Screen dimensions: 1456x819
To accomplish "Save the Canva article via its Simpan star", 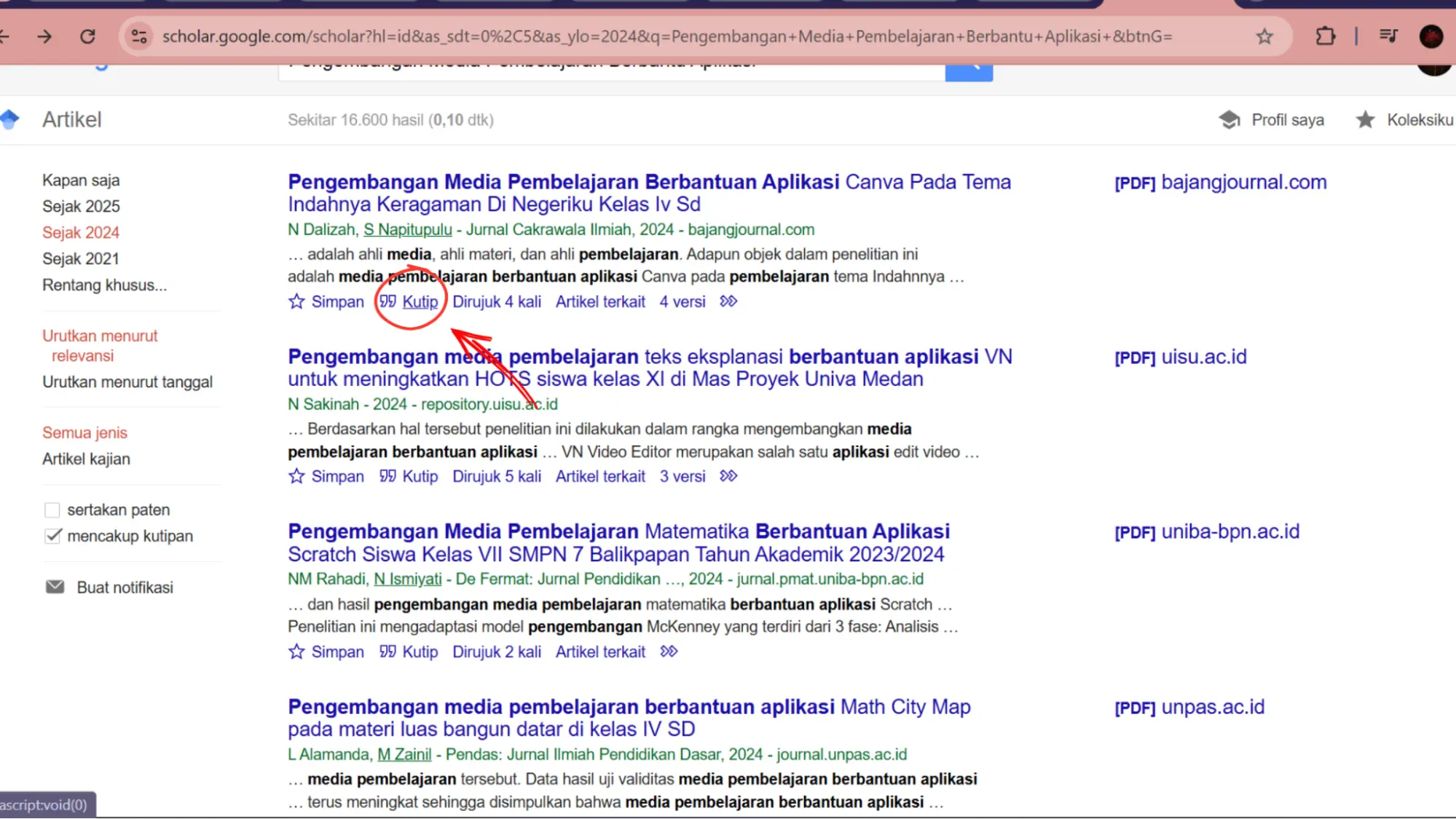I will coord(296,301).
